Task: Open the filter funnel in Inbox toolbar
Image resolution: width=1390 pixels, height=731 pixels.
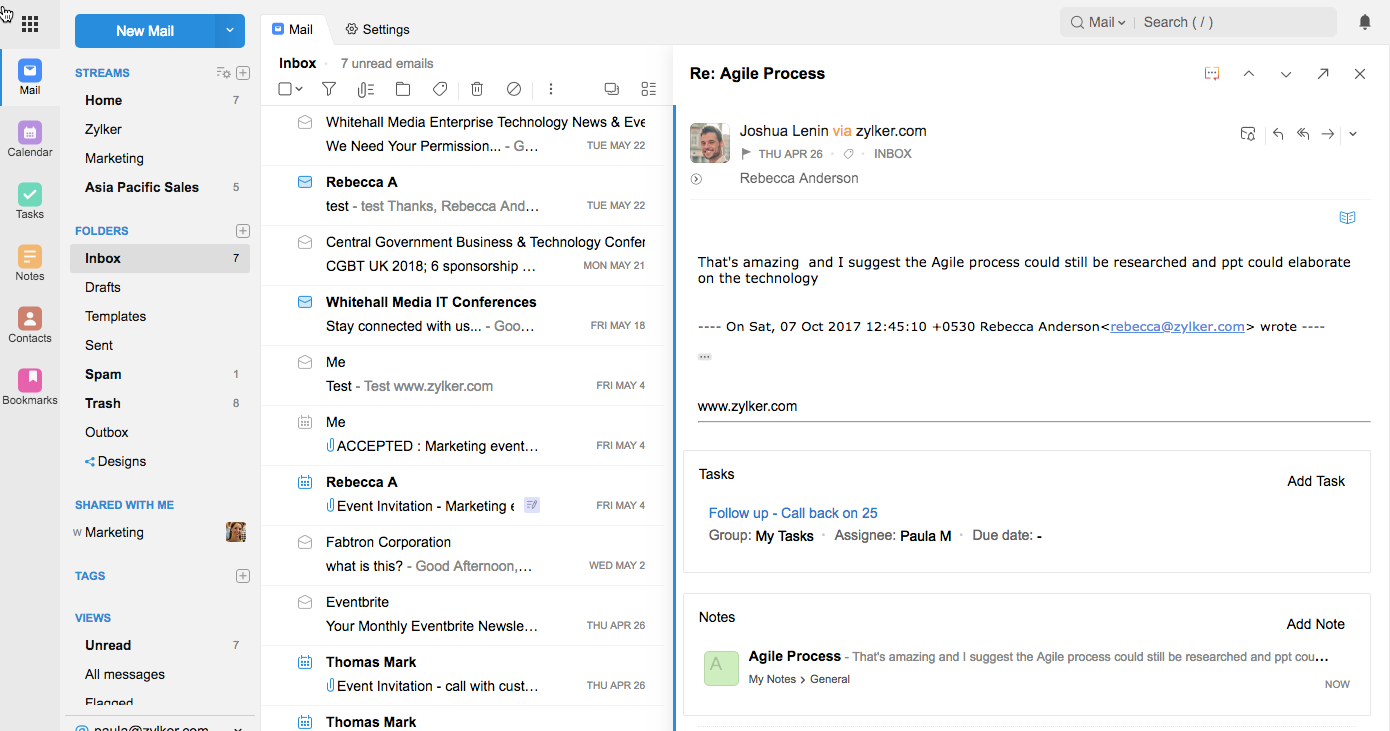Action: tap(329, 89)
